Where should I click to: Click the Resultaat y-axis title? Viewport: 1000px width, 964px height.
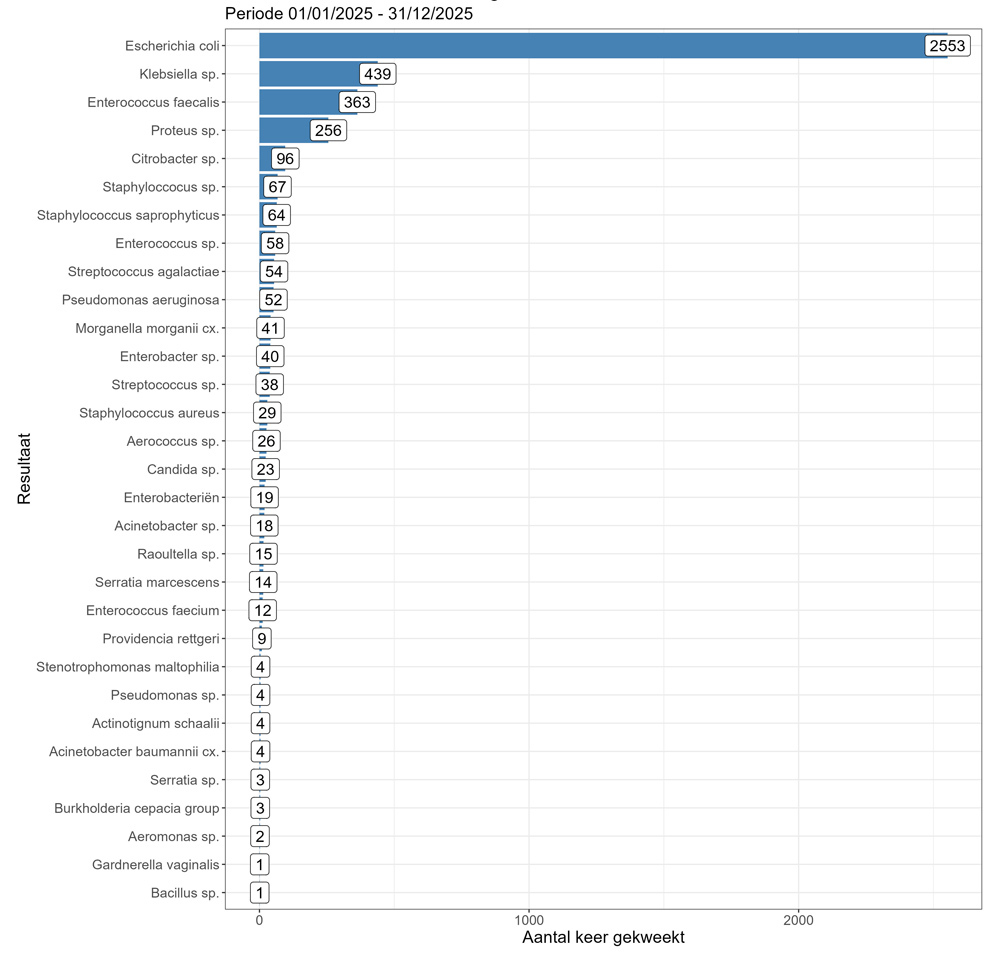tap(25, 468)
